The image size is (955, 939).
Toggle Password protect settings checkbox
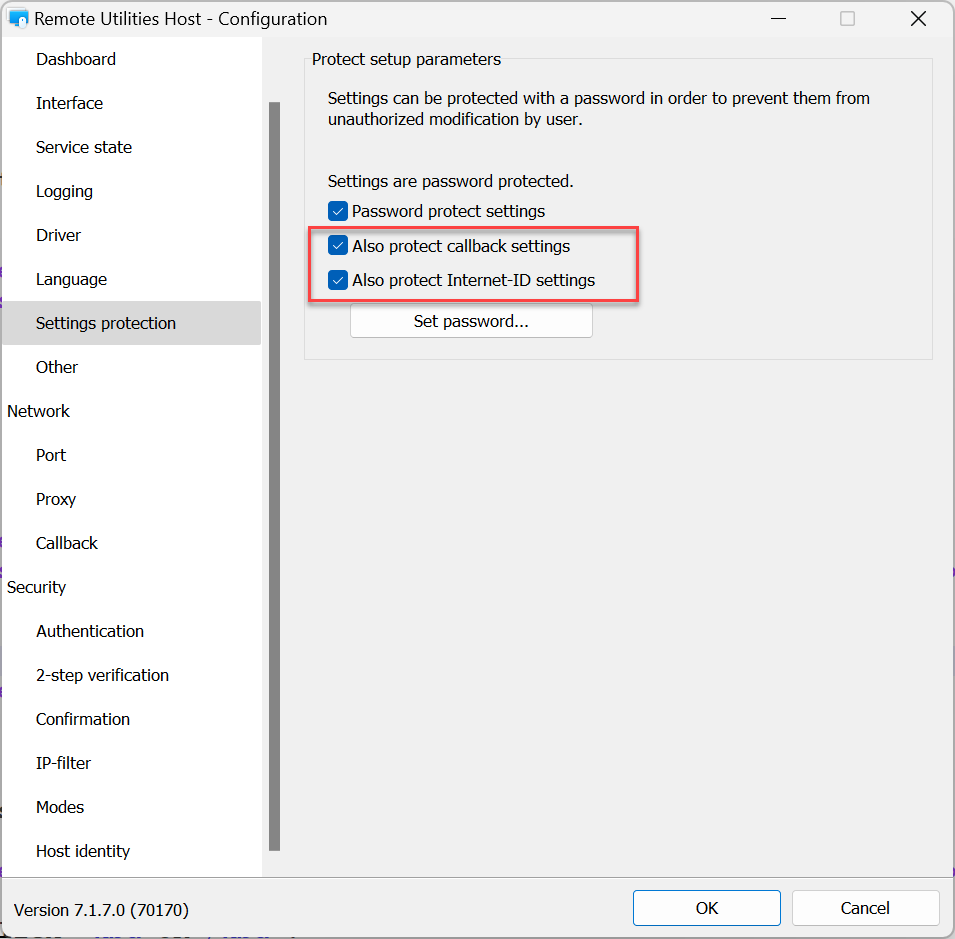point(338,212)
